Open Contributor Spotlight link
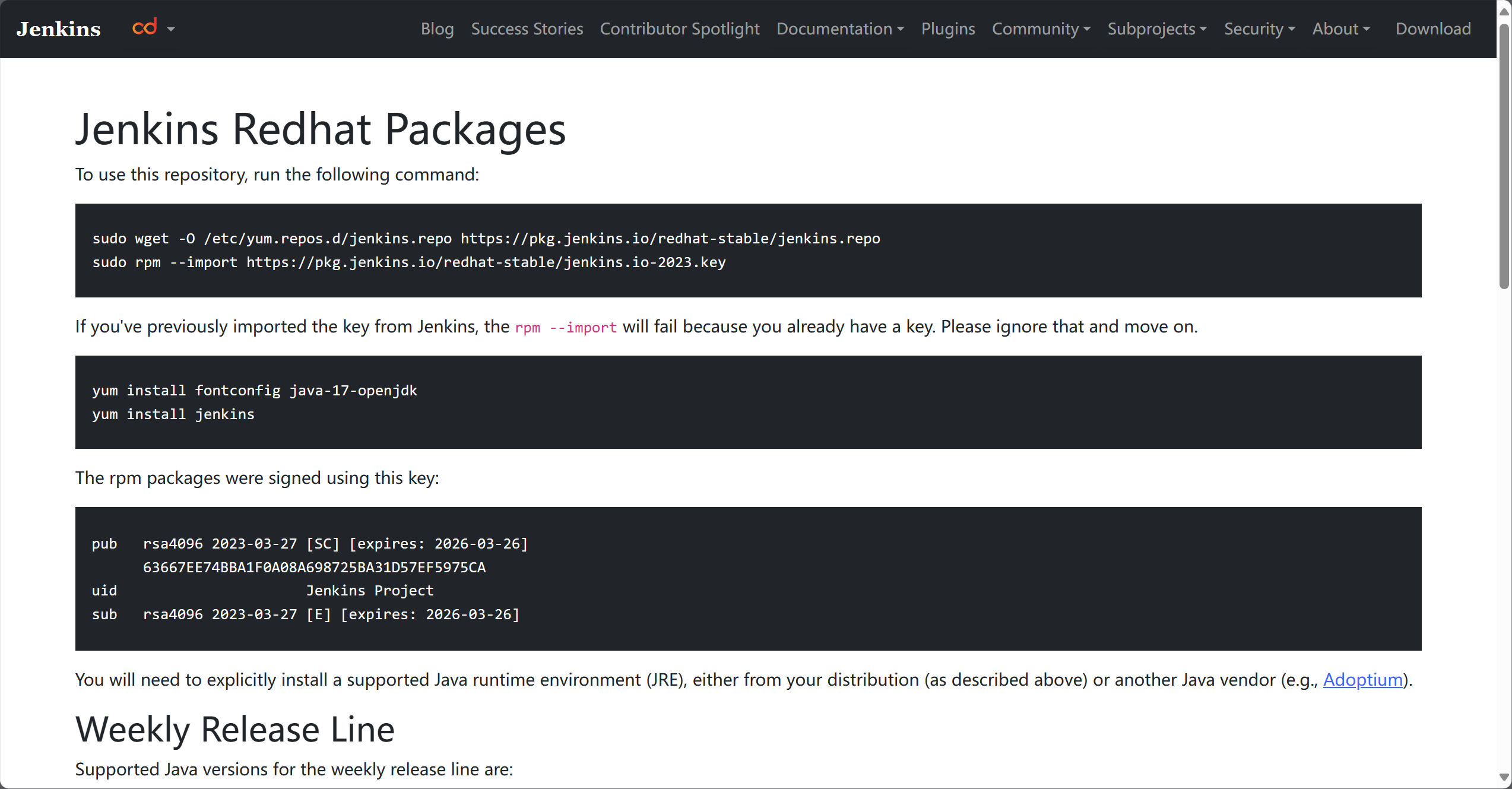1512x789 pixels. coord(679,28)
